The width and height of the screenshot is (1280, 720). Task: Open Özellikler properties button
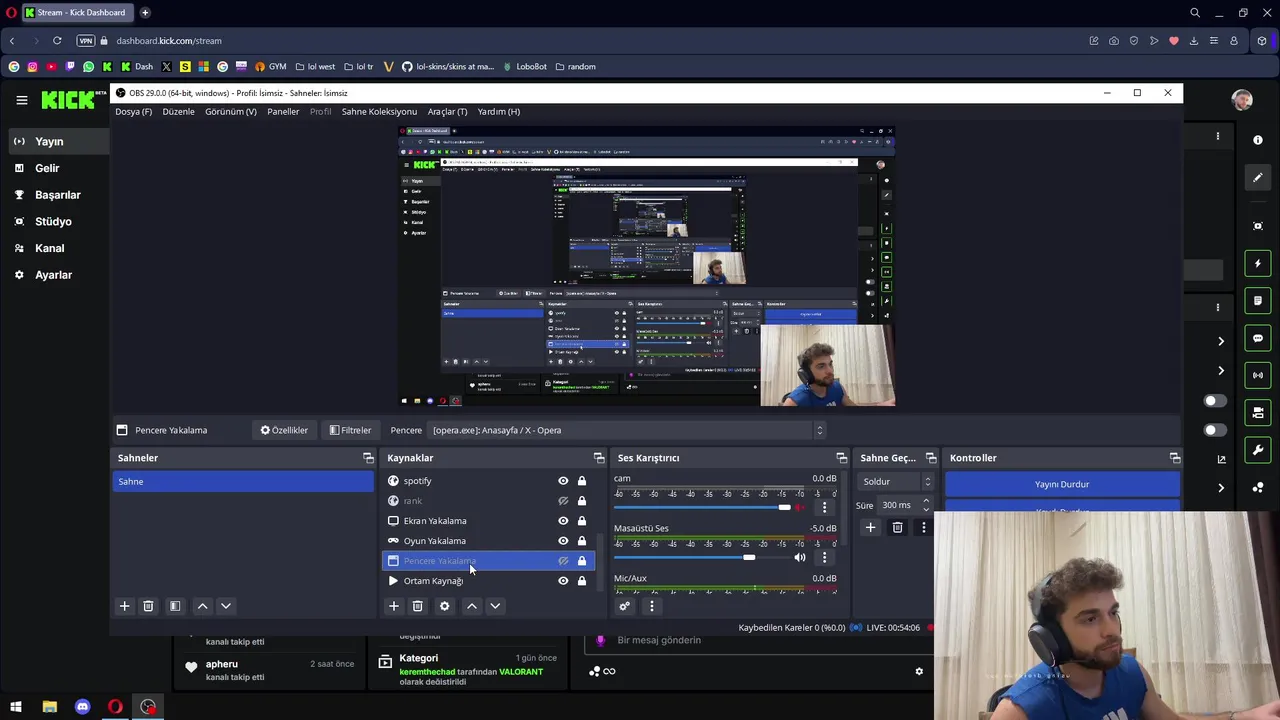(284, 430)
